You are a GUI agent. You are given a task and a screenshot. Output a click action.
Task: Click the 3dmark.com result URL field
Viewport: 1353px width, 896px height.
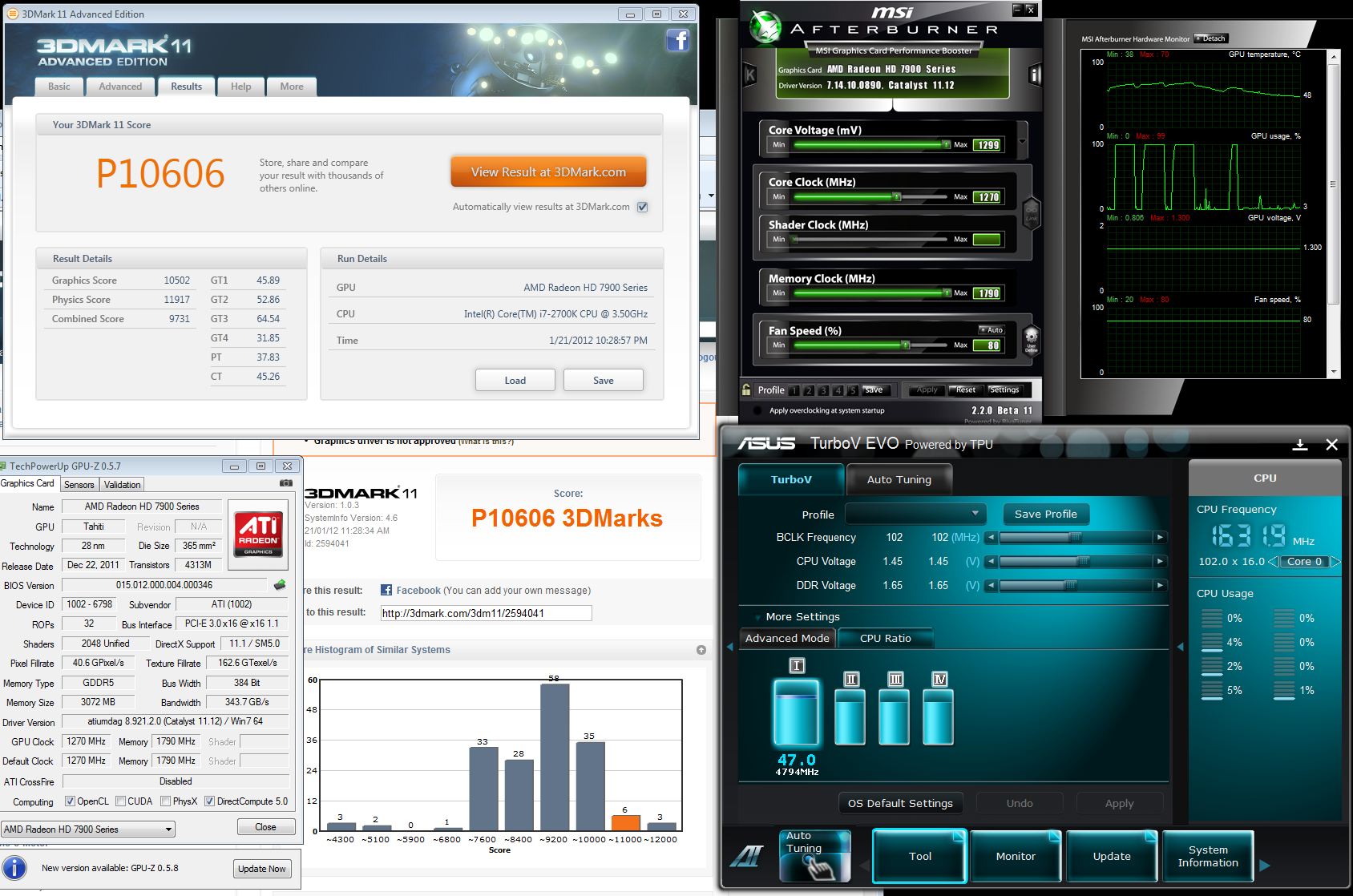(486, 613)
